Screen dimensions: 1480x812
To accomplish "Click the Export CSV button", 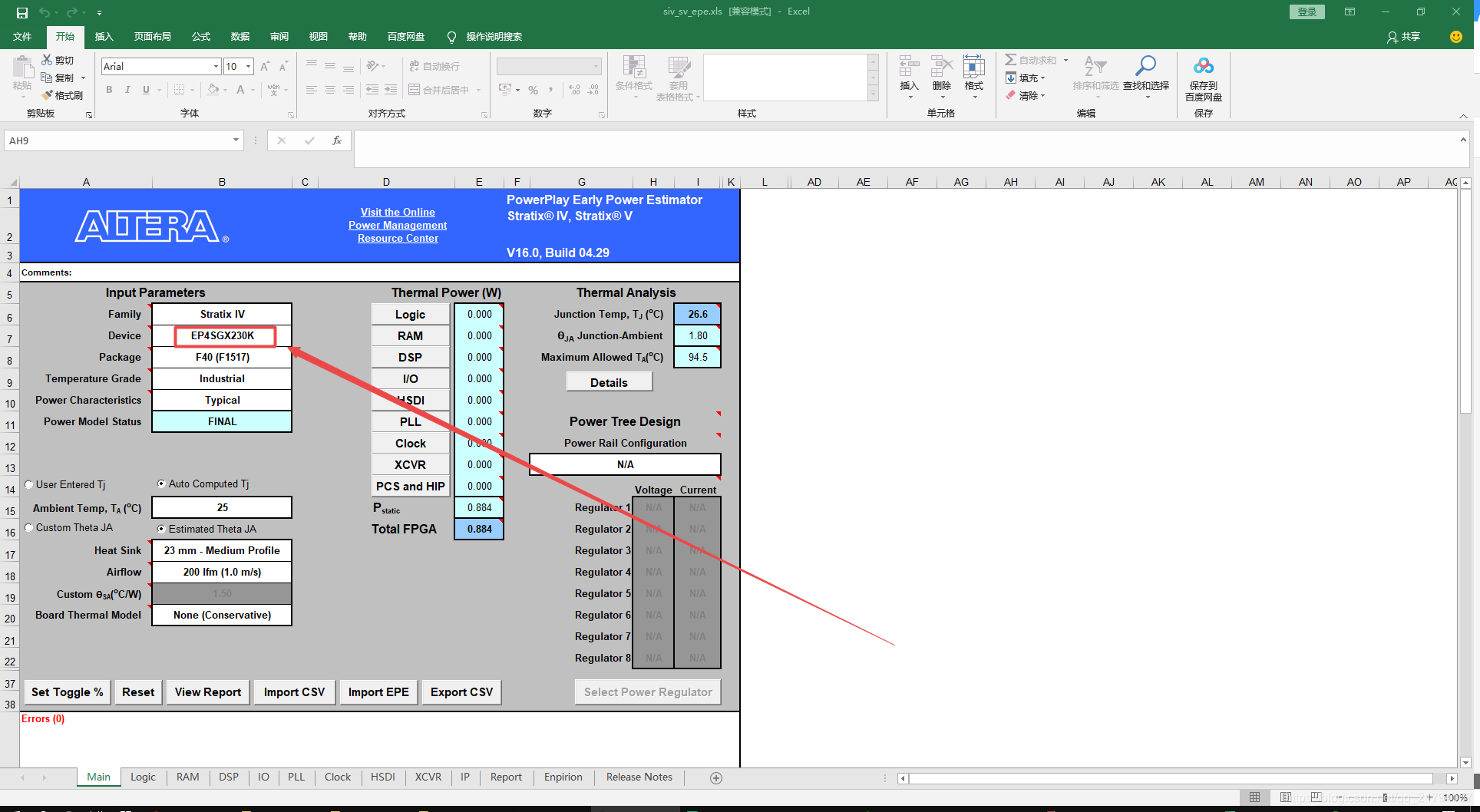I will tap(462, 692).
